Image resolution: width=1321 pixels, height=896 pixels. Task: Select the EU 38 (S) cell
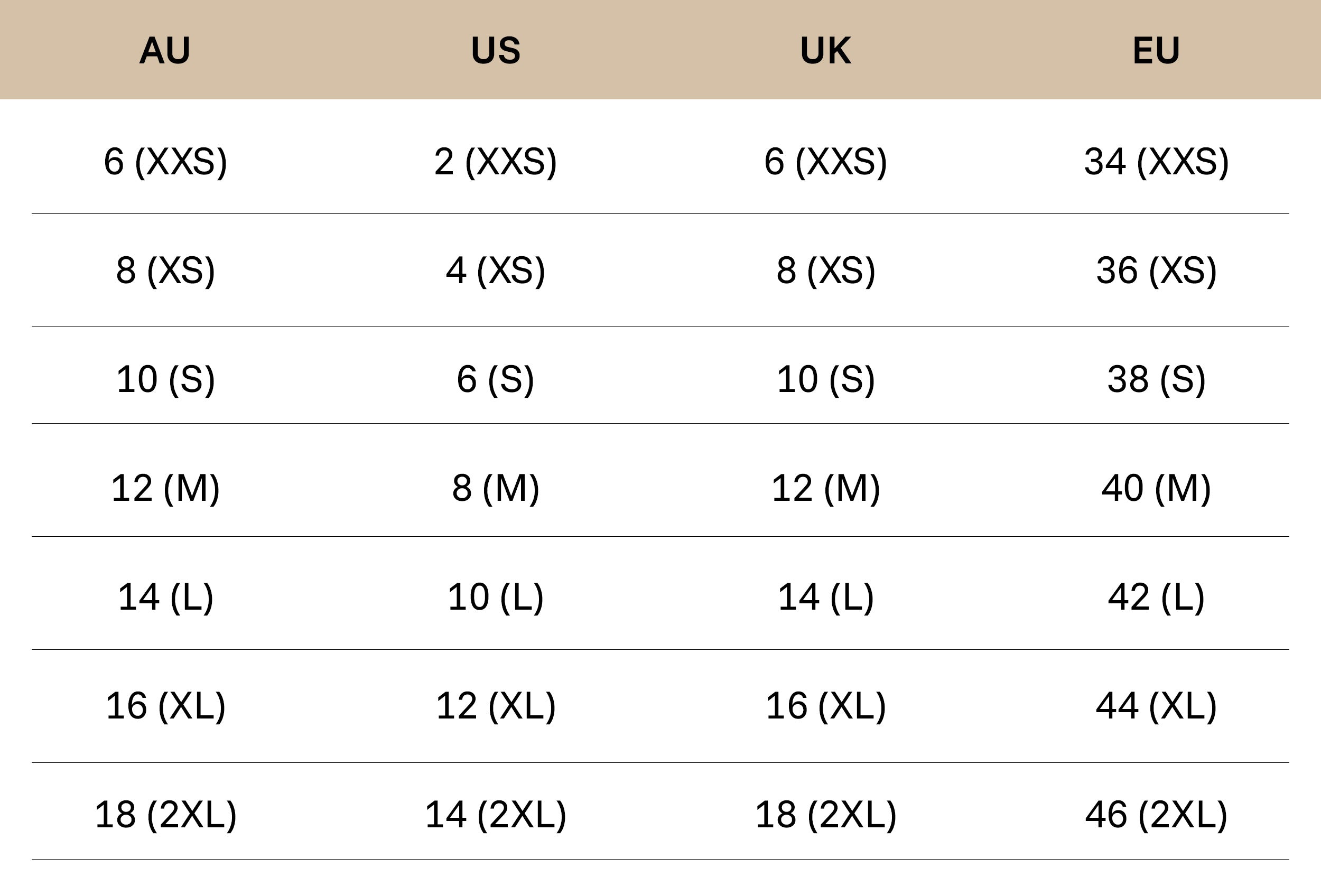coord(1156,379)
